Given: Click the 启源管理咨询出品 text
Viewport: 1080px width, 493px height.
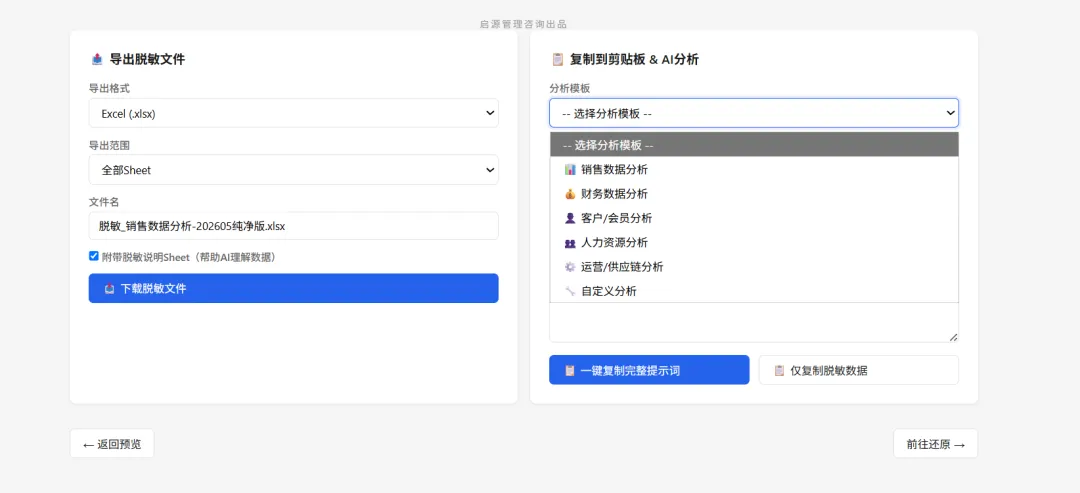Looking at the screenshot, I should (523, 24).
